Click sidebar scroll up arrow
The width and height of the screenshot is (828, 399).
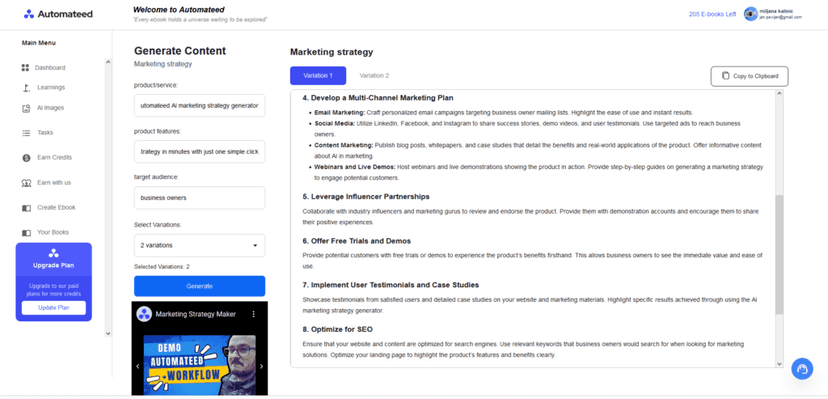pos(108,62)
